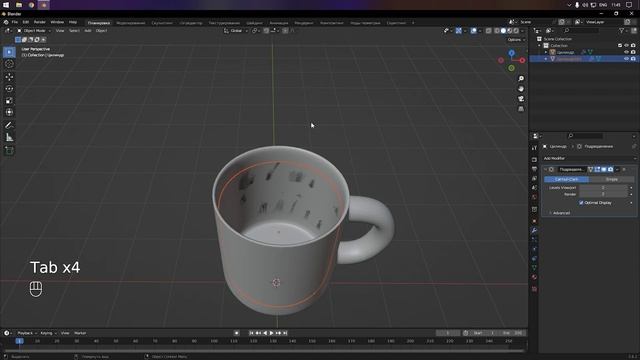Click the outliner filter funnel icon
Viewport: 640px width, 360px height.
621,31
